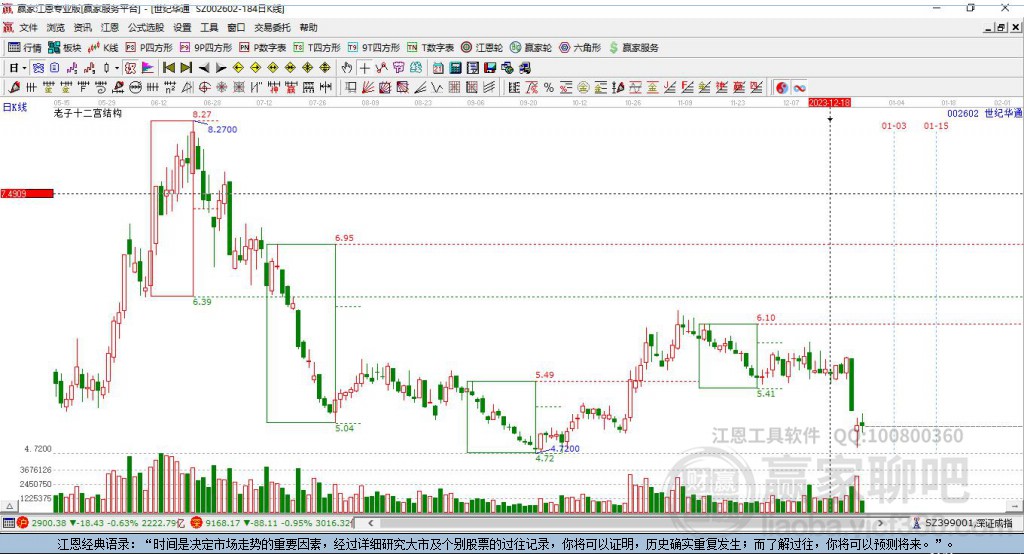Screen dimensions: 1024x554
Task: Open the 江恩轮 Gann wheel
Action: tap(481, 48)
